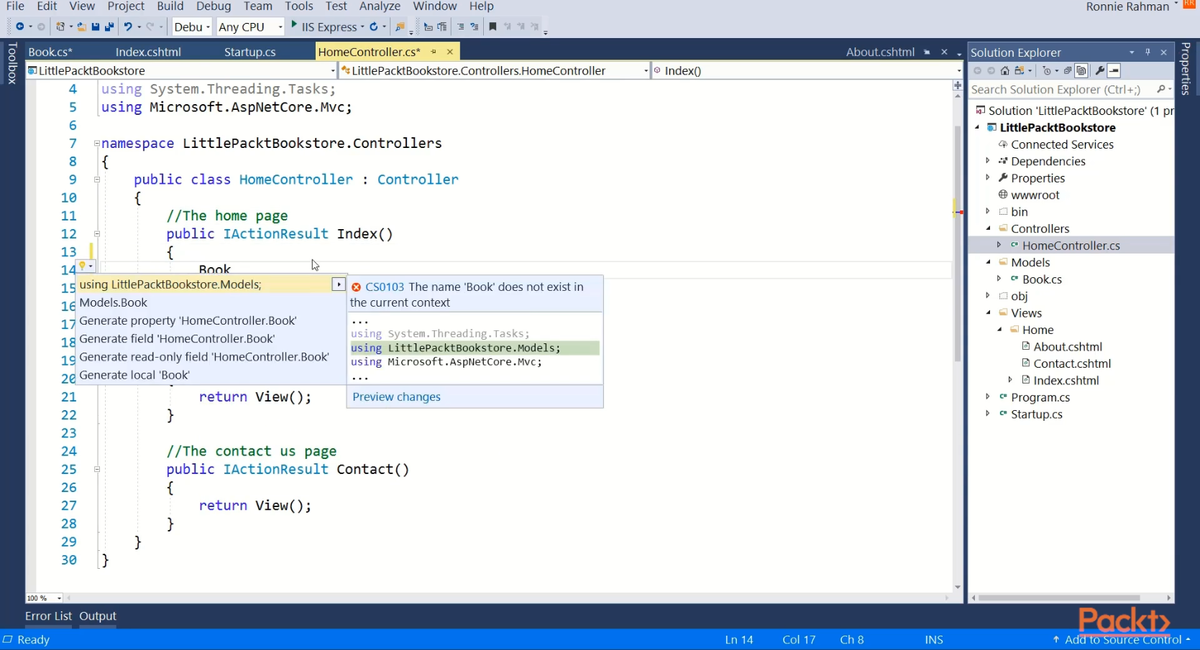
Task: Expand the Properties node in Solution Explorer
Action: (988, 178)
